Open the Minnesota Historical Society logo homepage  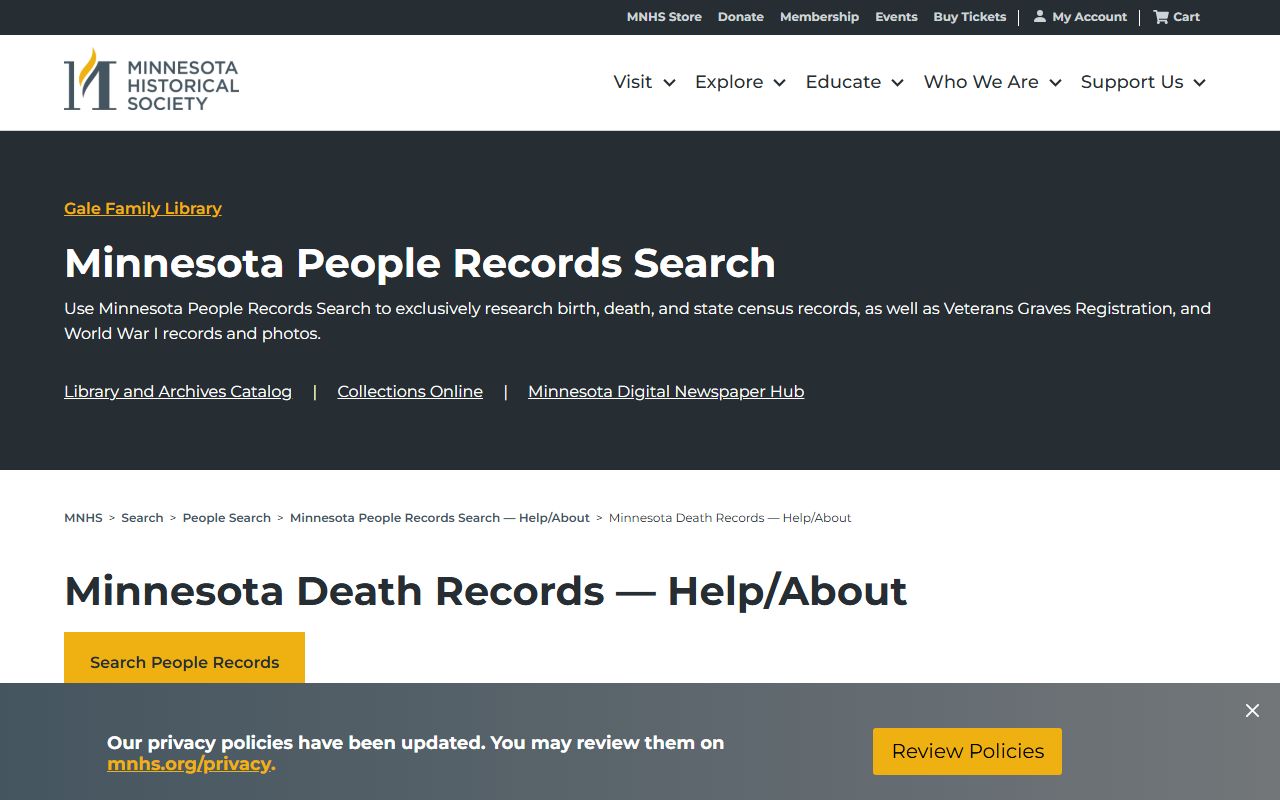tap(151, 80)
